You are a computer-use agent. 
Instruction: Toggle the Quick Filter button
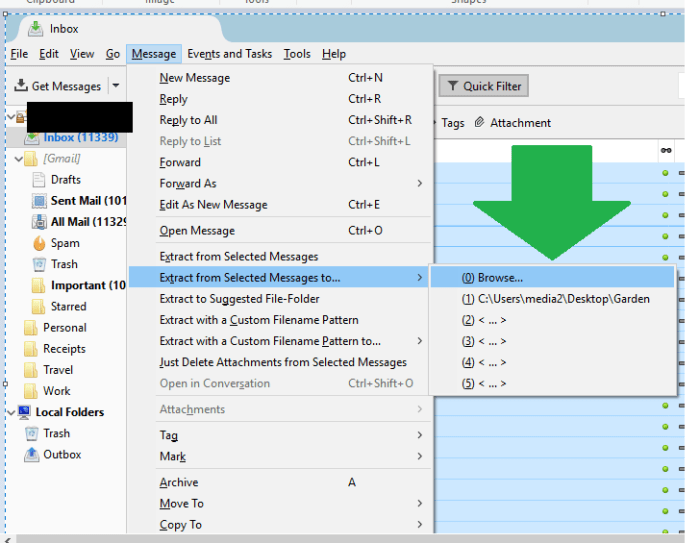(x=484, y=87)
